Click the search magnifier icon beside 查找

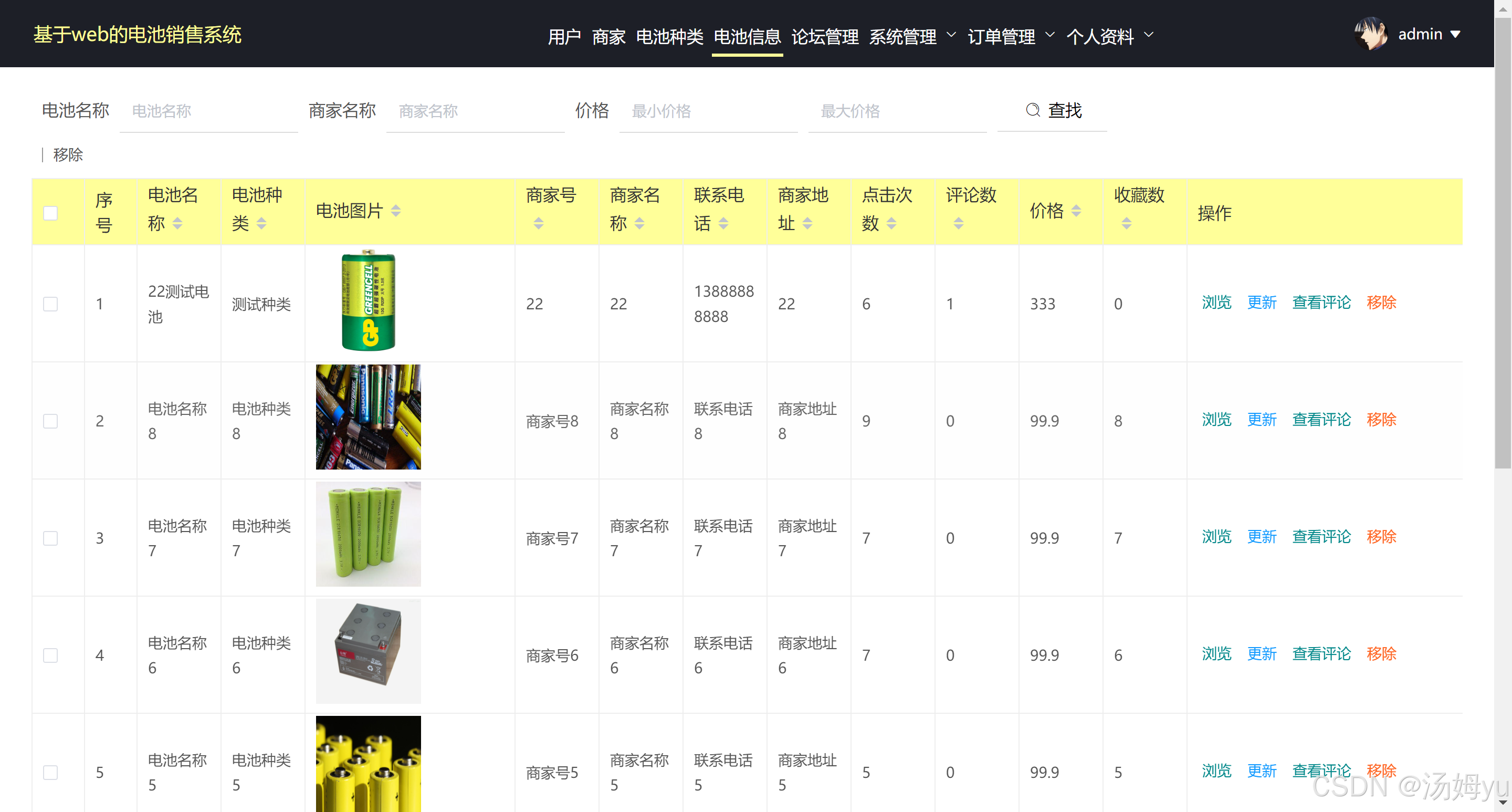tap(1033, 110)
